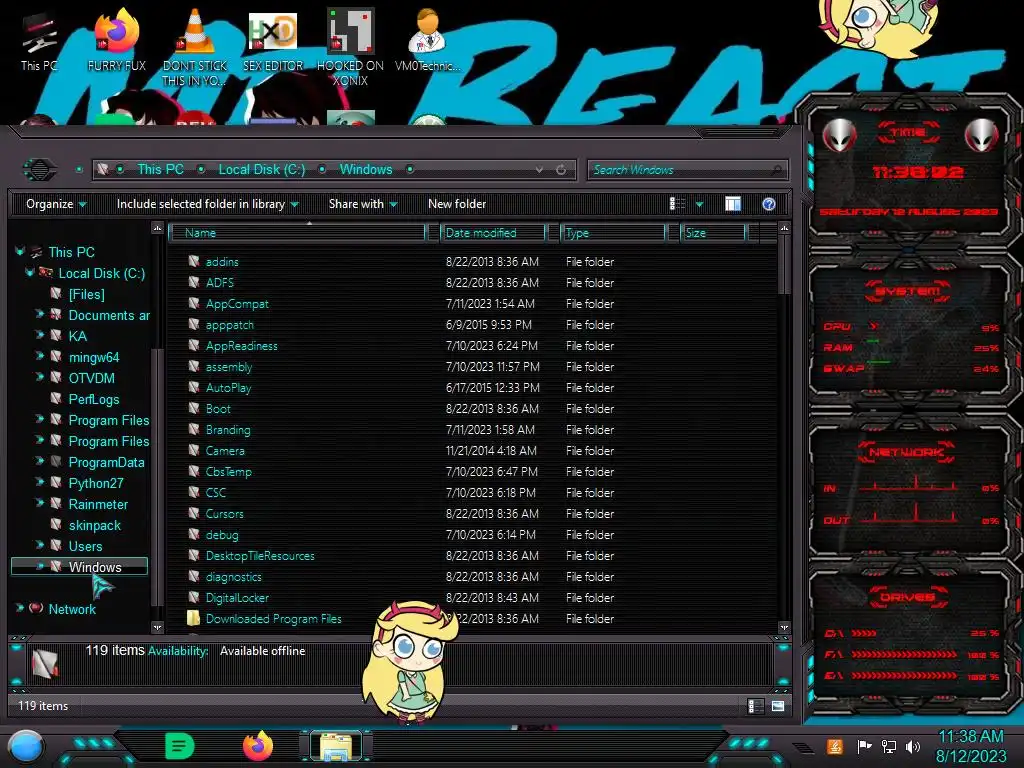
Task: Select the File Explorer taskbar button
Action: point(336,746)
